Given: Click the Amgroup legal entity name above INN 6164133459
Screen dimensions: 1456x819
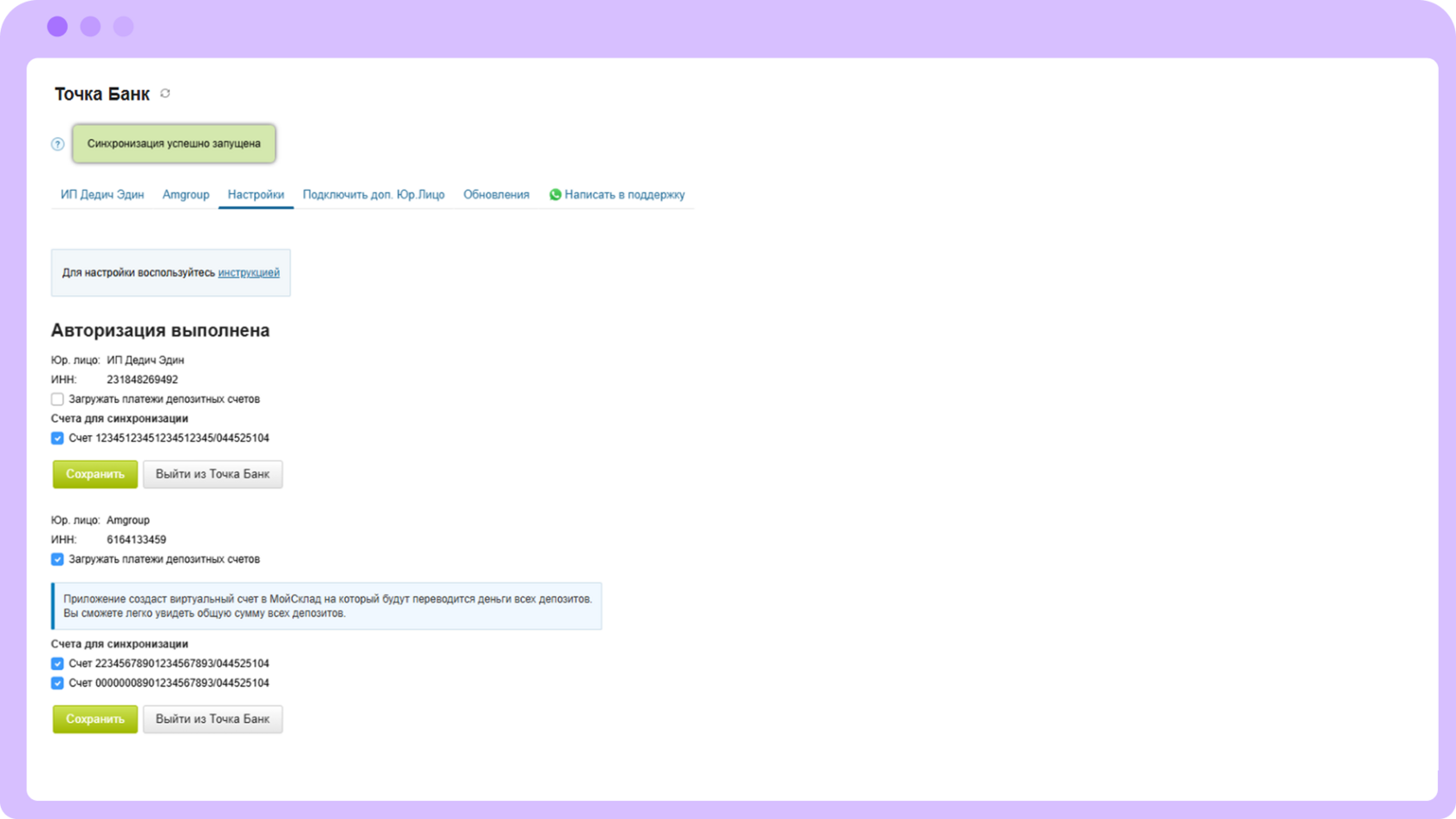Looking at the screenshot, I should click(128, 521).
